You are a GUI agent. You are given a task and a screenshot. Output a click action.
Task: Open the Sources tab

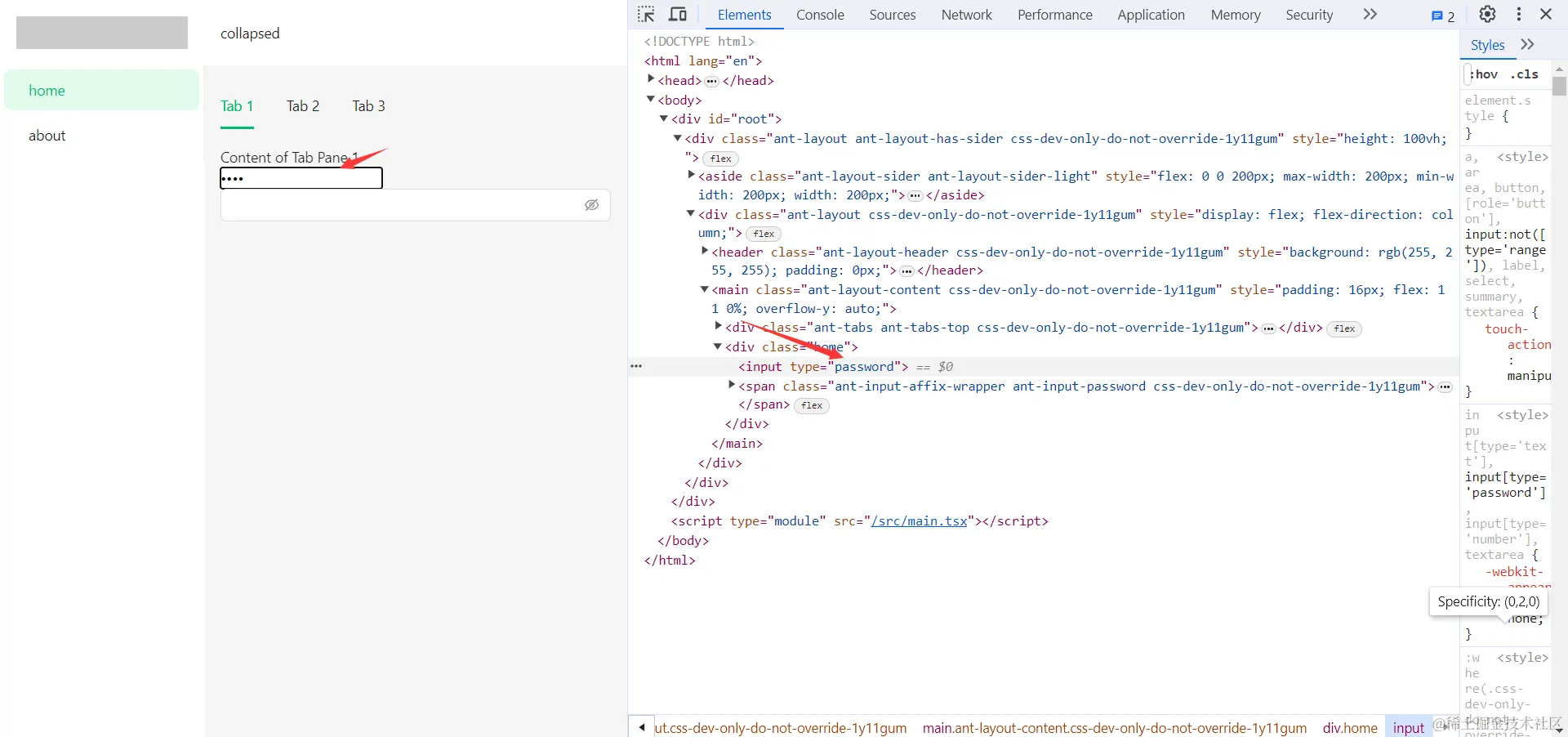(893, 15)
